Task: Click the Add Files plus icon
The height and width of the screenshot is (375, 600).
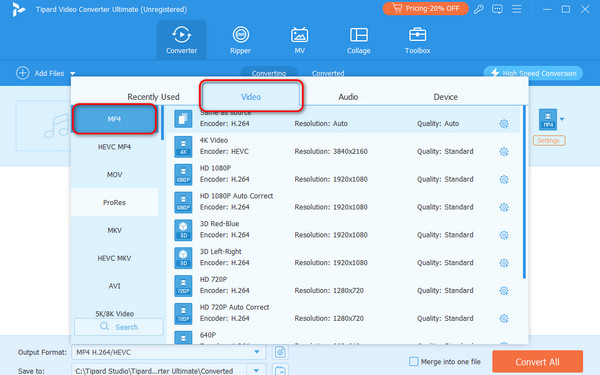Action: [x=23, y=73]
